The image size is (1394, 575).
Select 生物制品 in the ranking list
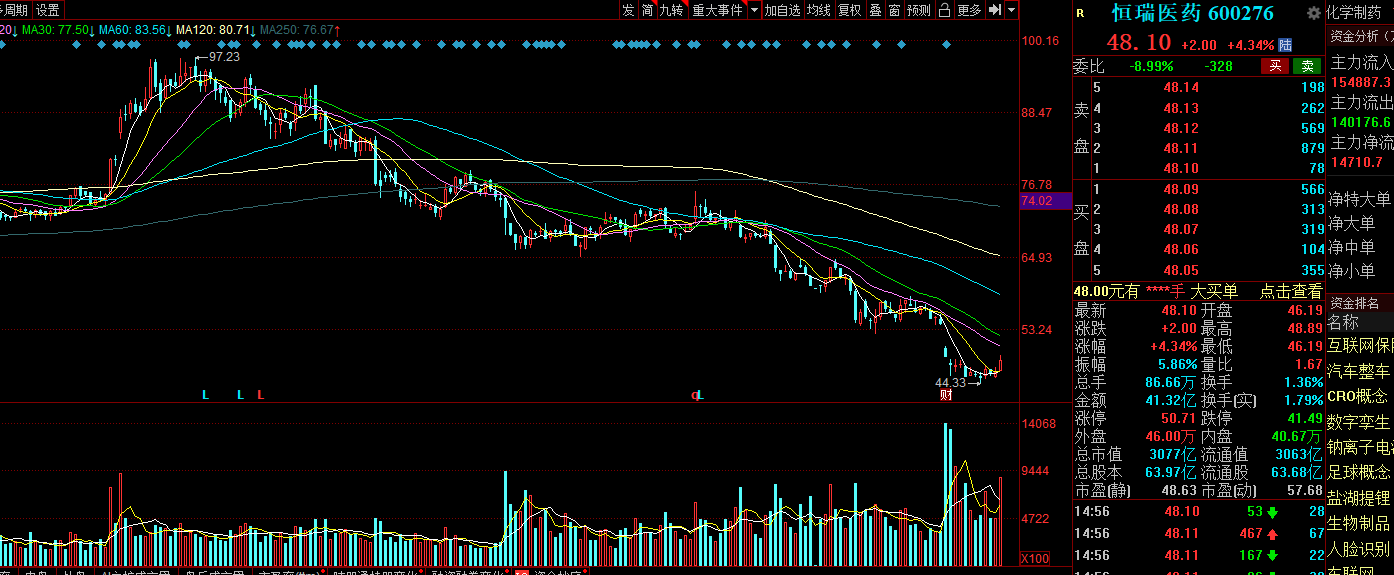pyautogui.click(x=1358, y=523)
